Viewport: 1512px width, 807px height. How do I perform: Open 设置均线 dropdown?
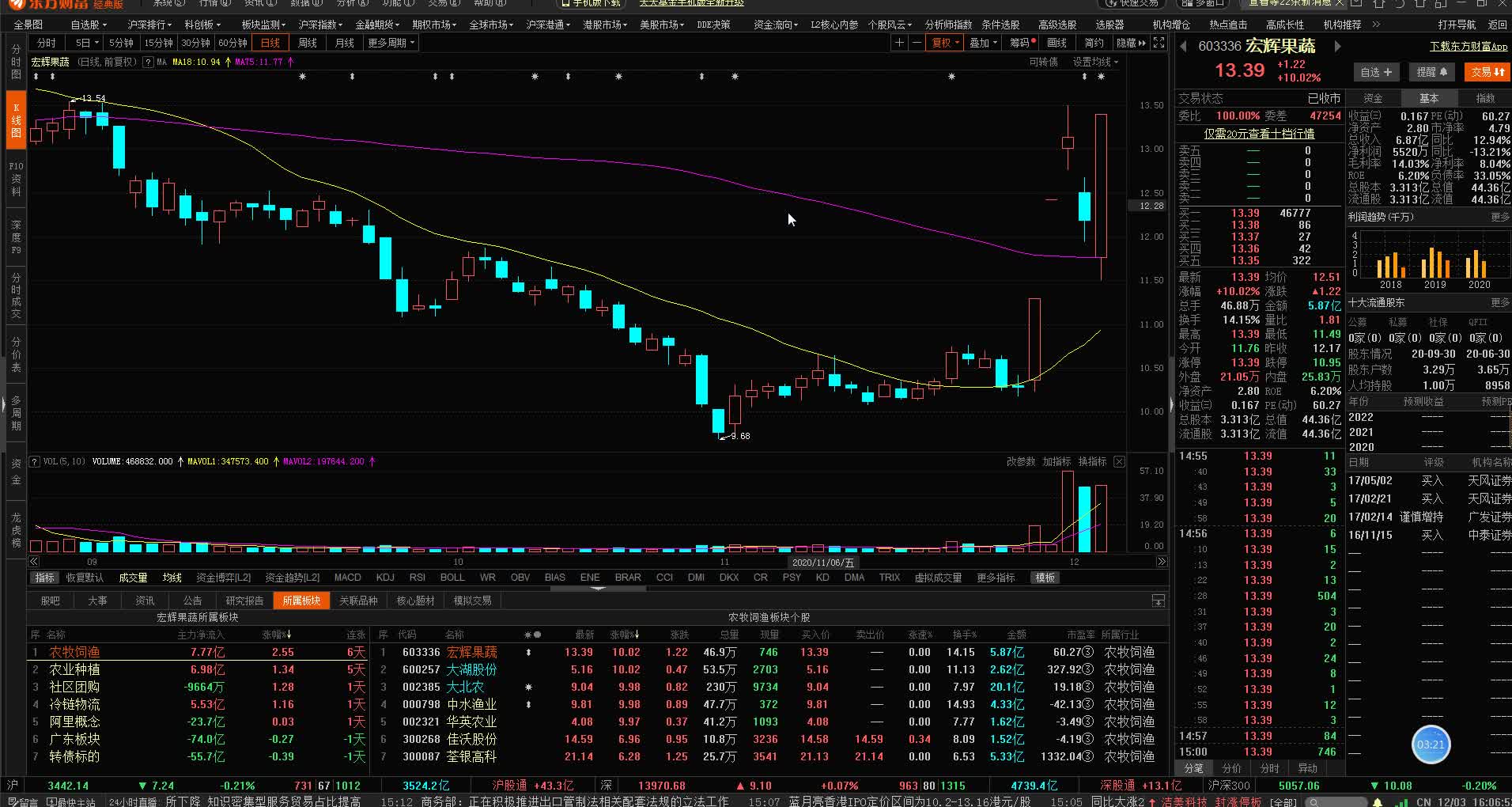point(1095,62)
